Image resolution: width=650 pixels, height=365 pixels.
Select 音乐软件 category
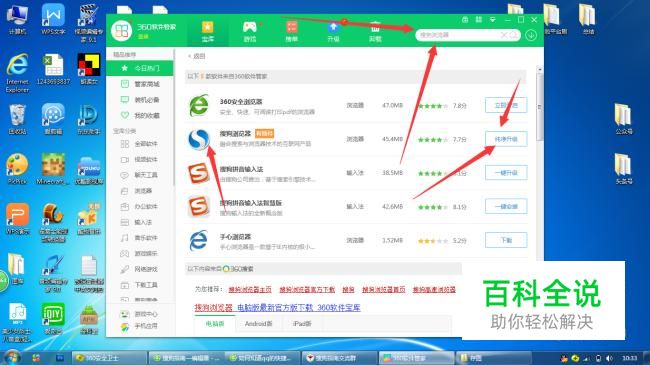pos(140,238)
